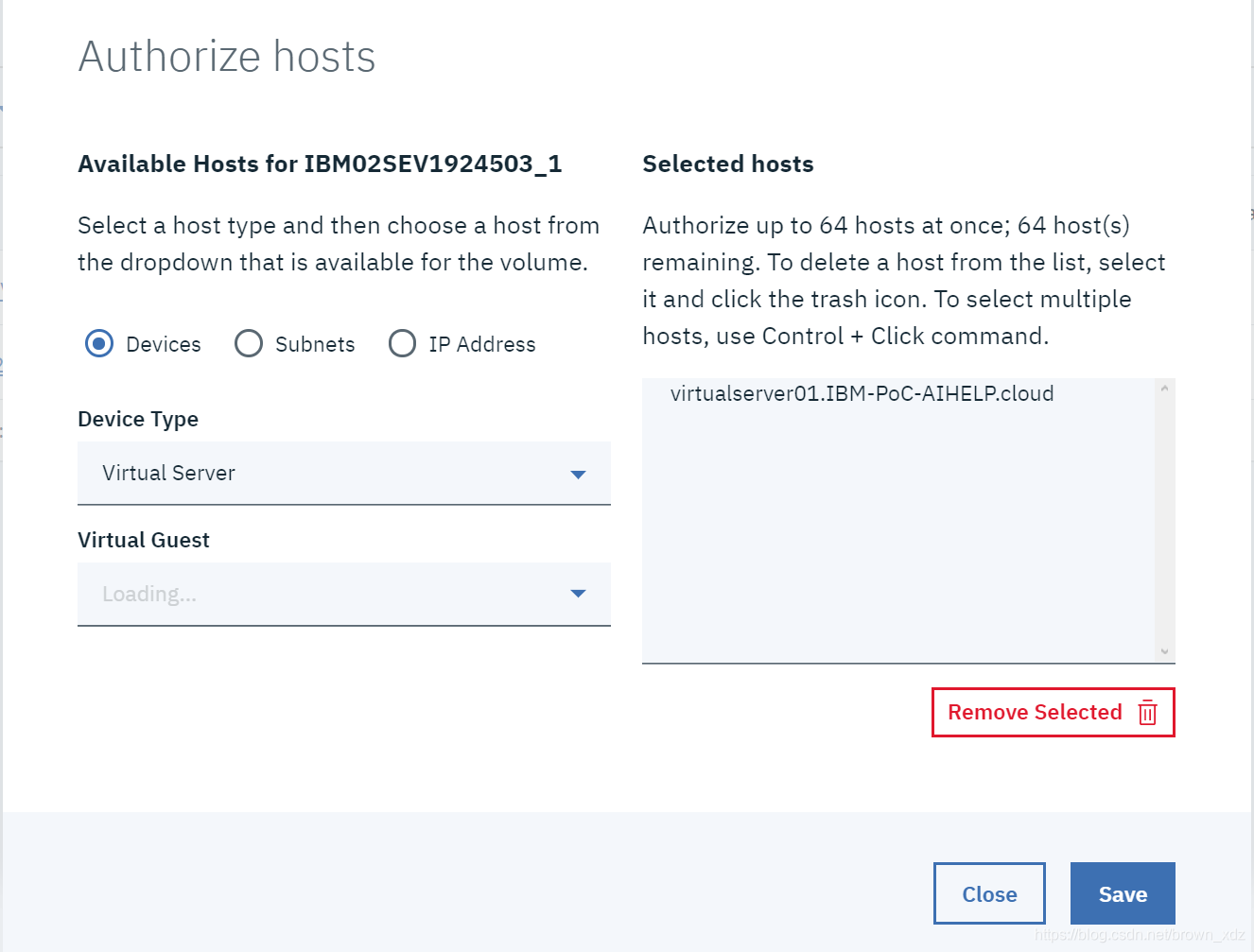Save the authorized hosts
This screenshot has height=952, width=1254.
pos(1123,893)
